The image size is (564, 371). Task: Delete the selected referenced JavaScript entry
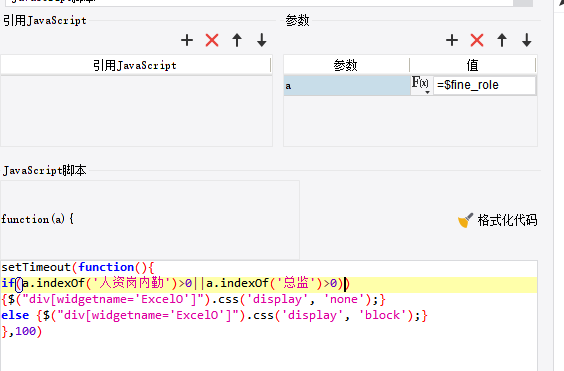212,40
